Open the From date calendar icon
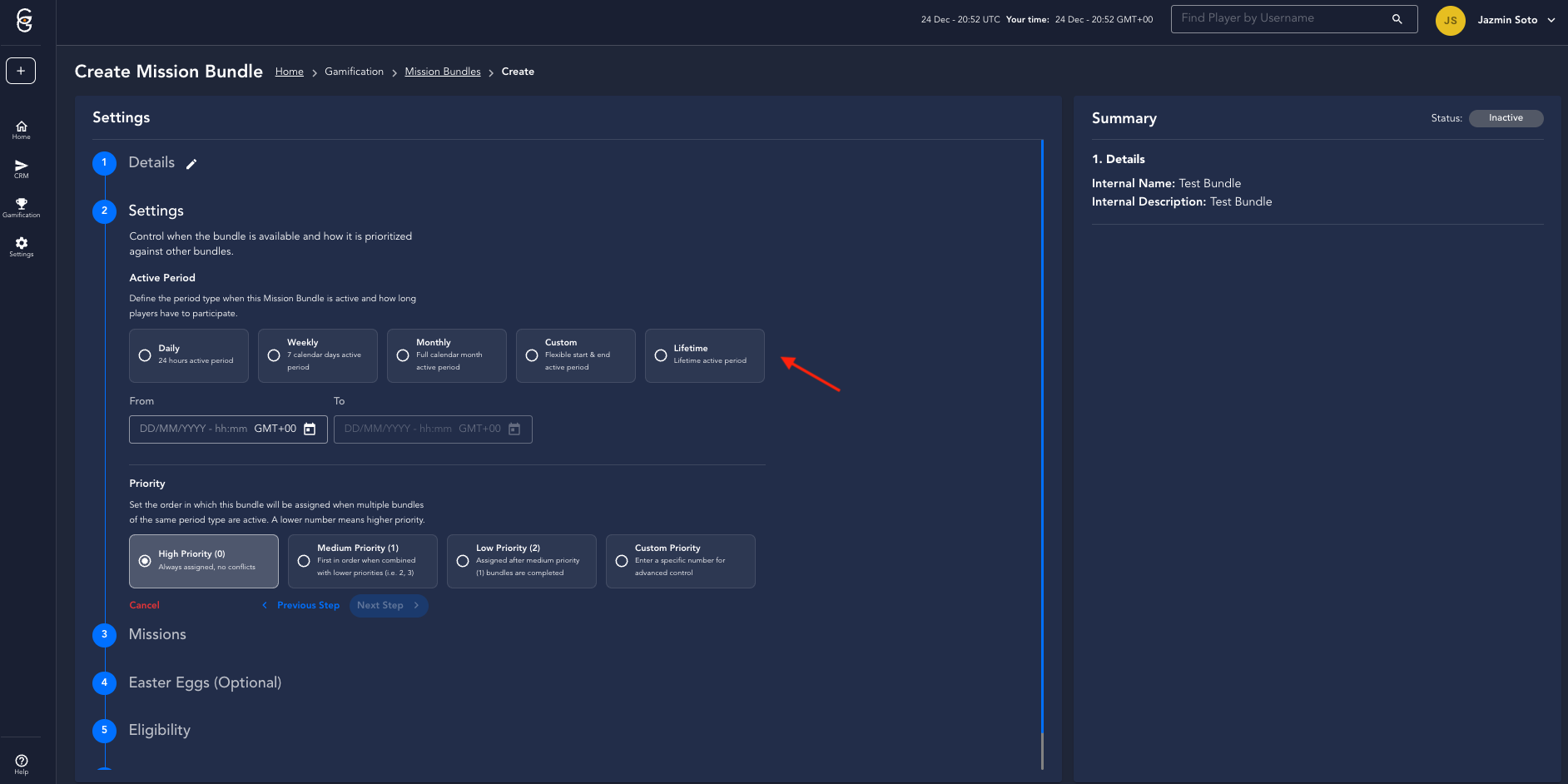 (x=310, y=429)
